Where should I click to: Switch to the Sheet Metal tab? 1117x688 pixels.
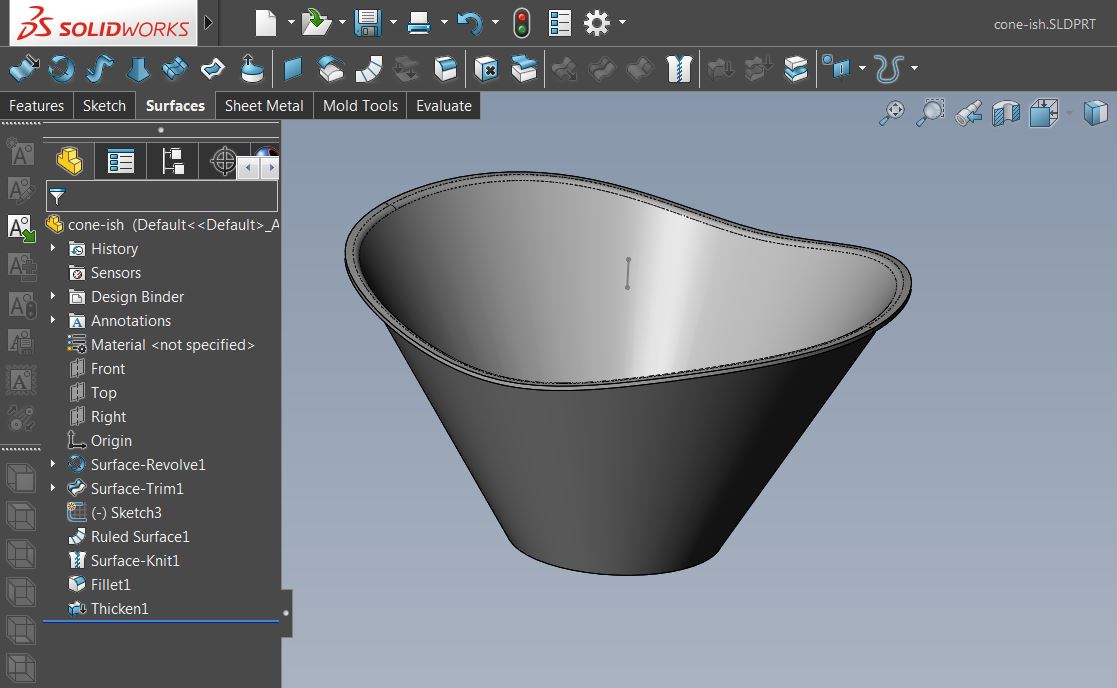pyautogui.click(x=264, y=106)
